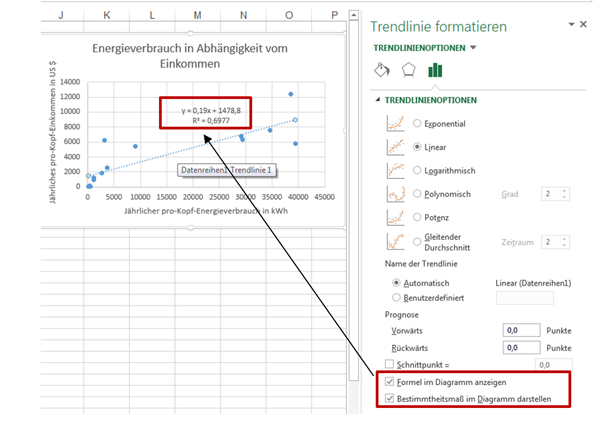The width and height of the screenshot is (605, 421).
Task: Collapse the Trendlinienoptionen section triangle
Action: pos(377,100)
